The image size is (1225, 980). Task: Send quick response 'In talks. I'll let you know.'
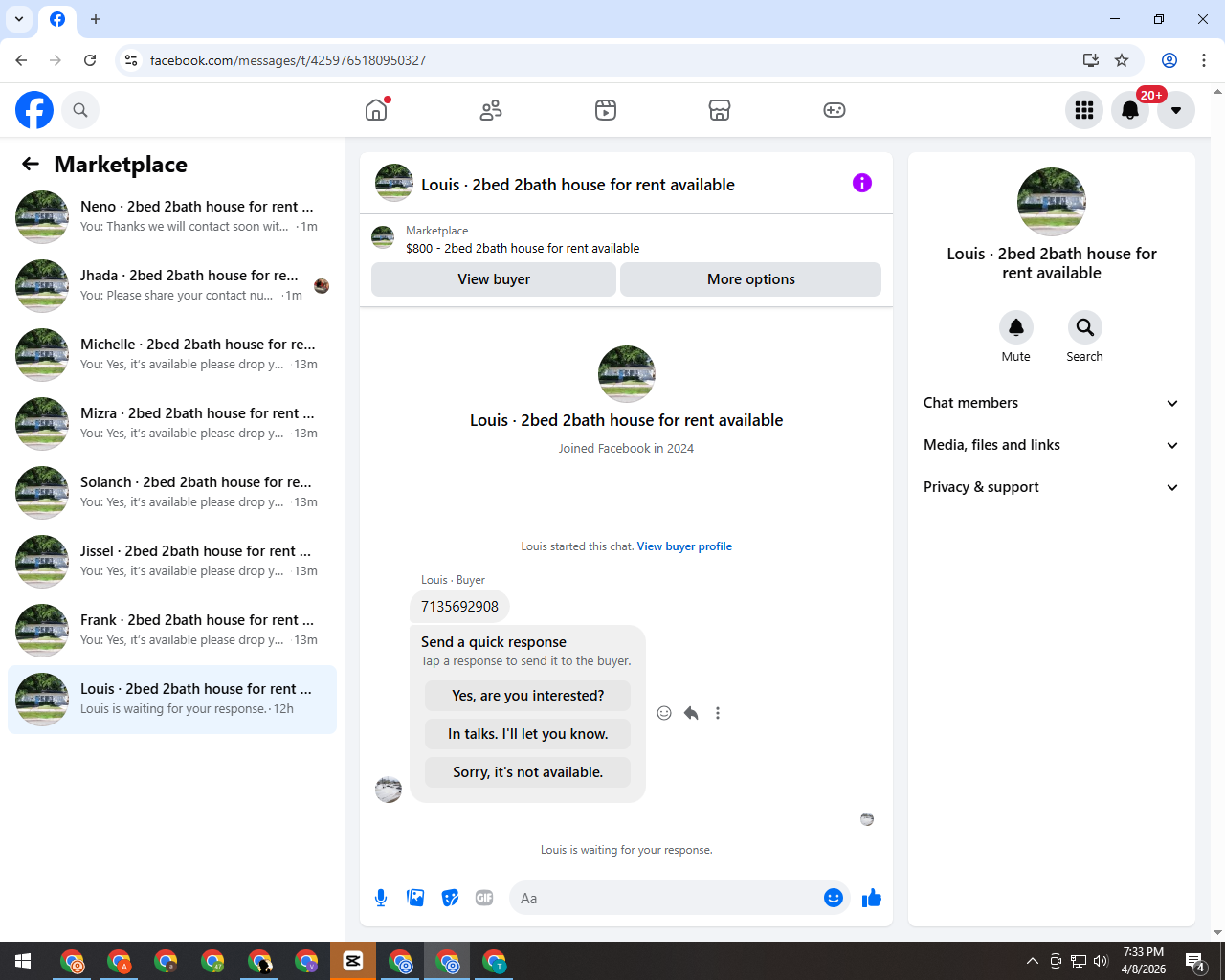click(x=528, y=734)
